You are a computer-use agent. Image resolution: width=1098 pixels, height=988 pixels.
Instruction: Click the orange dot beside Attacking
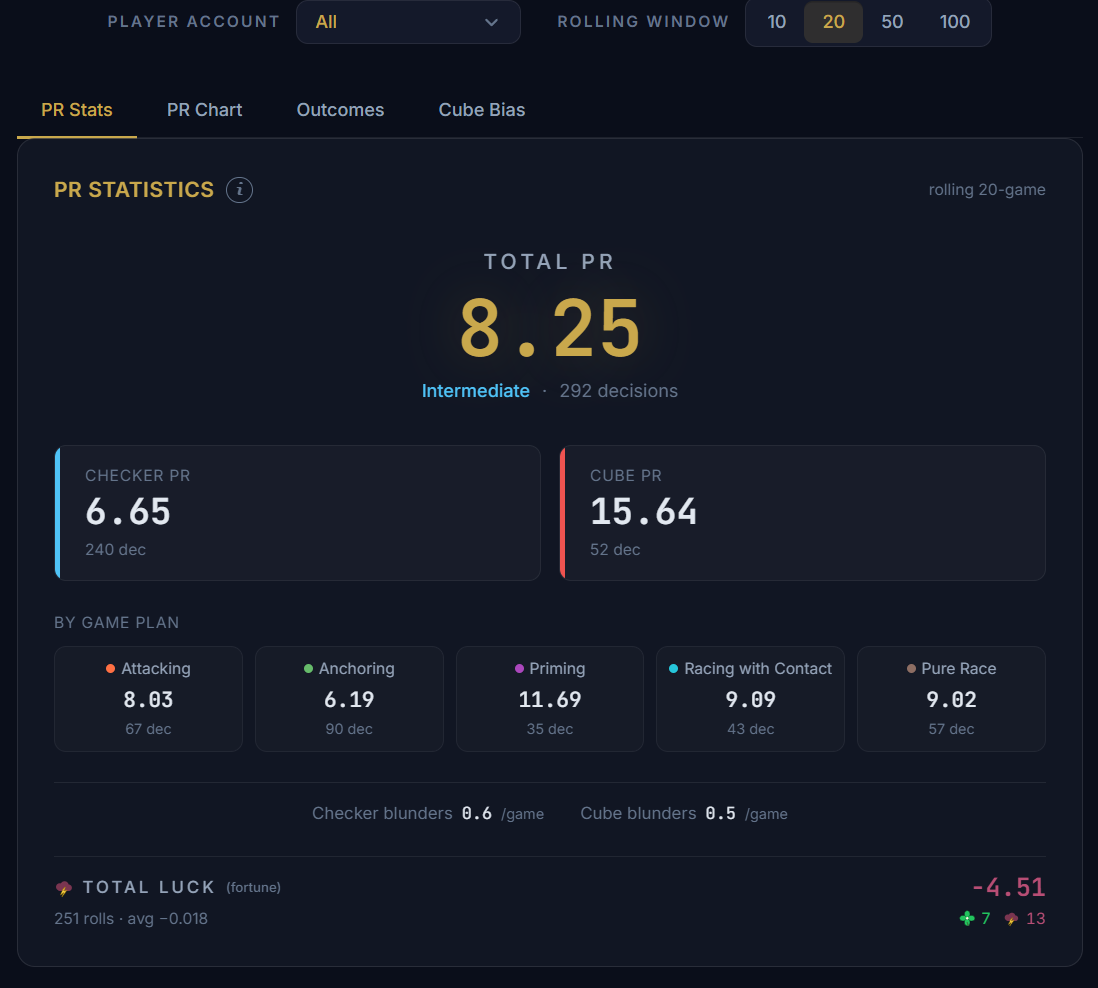(x=110, y=669)
